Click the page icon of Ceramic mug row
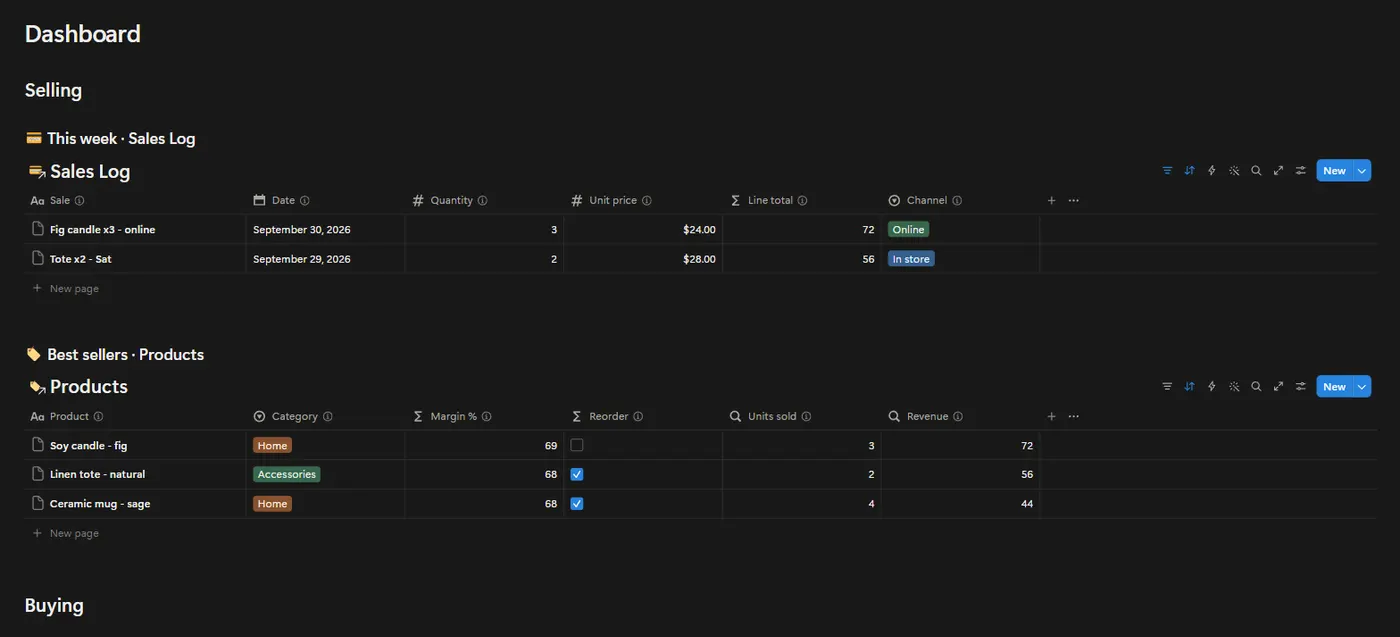This screenshot has width=1400, height=637. click(38, 503)
